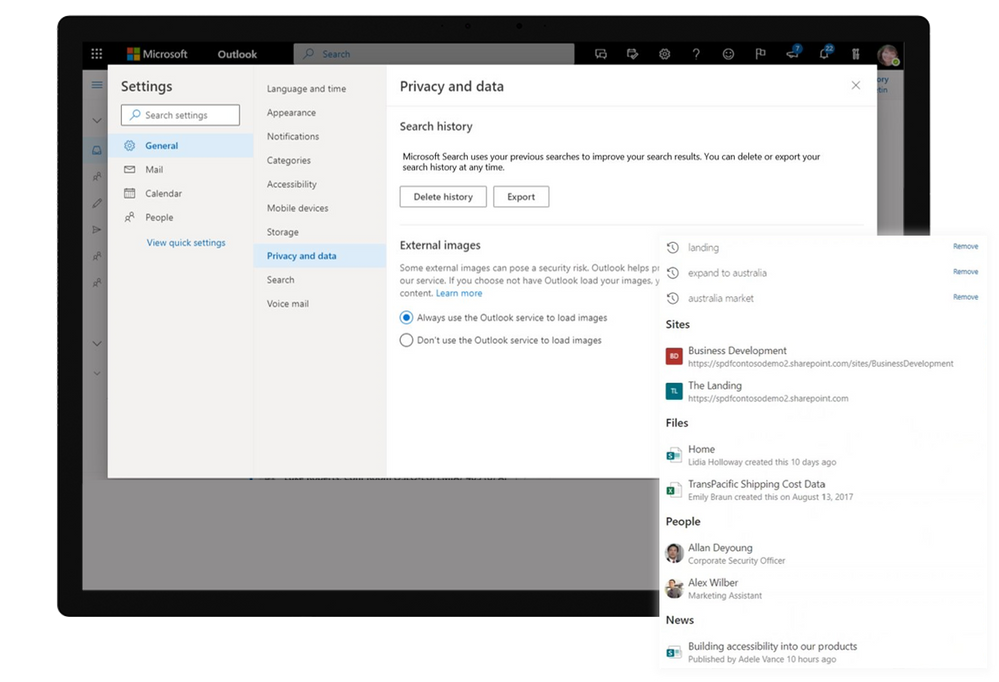999x682 pixels.
Task: Click Allan Deyoung's profile picture
Action: (x=674, y=553)
